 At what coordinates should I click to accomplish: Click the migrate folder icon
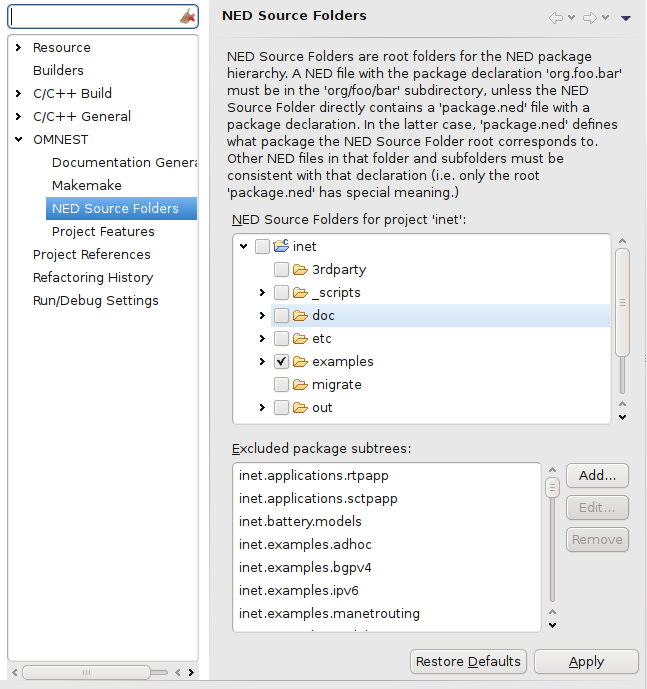pos(300,384)
